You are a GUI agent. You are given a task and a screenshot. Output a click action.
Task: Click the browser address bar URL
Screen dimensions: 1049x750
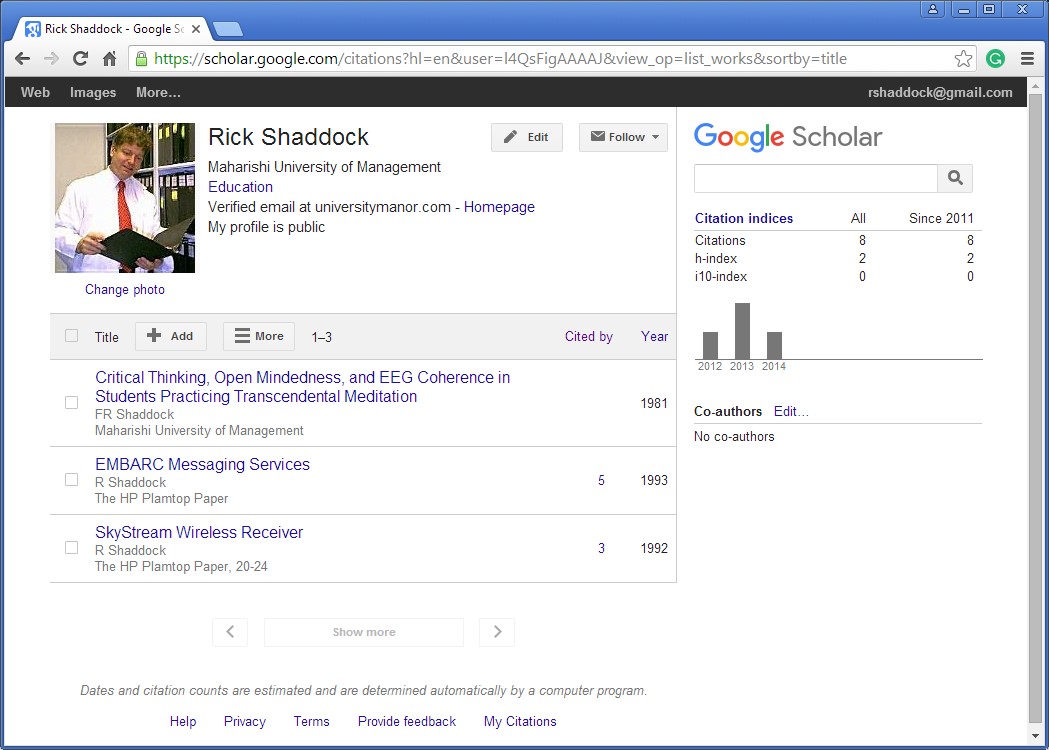pyautogui.click(x=500, y=59)
